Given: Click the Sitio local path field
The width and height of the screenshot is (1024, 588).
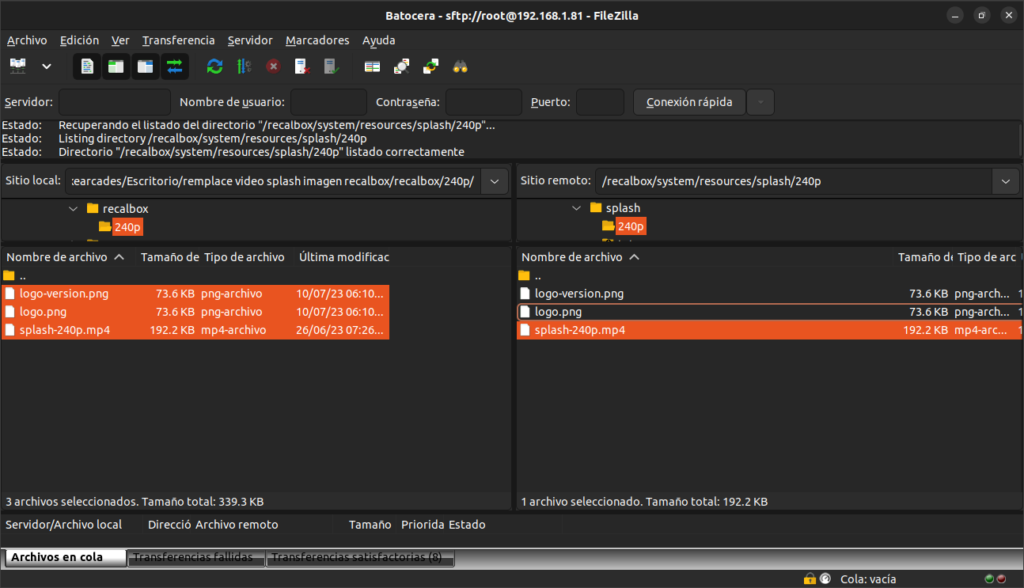Looking at the screenshot, I should 273,181.
